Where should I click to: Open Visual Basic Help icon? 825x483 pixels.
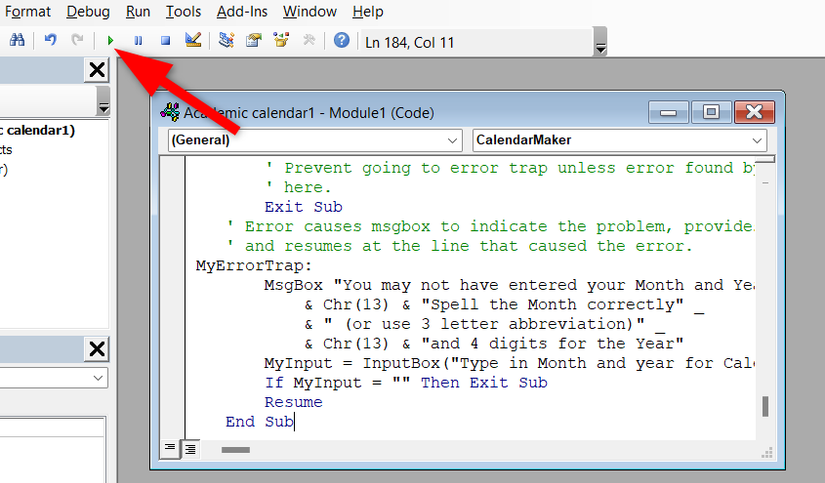341,40
